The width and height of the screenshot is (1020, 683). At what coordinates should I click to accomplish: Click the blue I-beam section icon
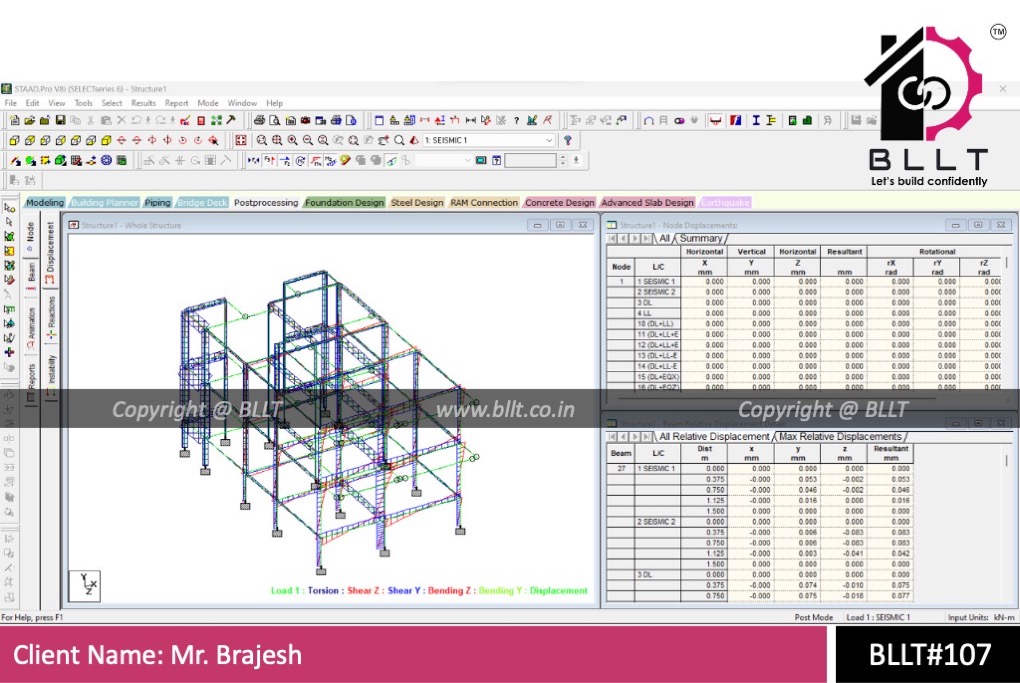[756, 120]
